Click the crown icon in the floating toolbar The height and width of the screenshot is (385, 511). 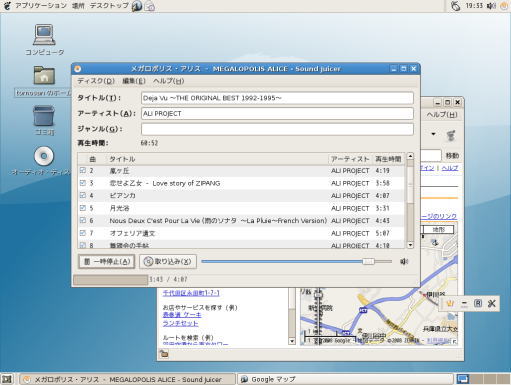click(x=450, y=304)
